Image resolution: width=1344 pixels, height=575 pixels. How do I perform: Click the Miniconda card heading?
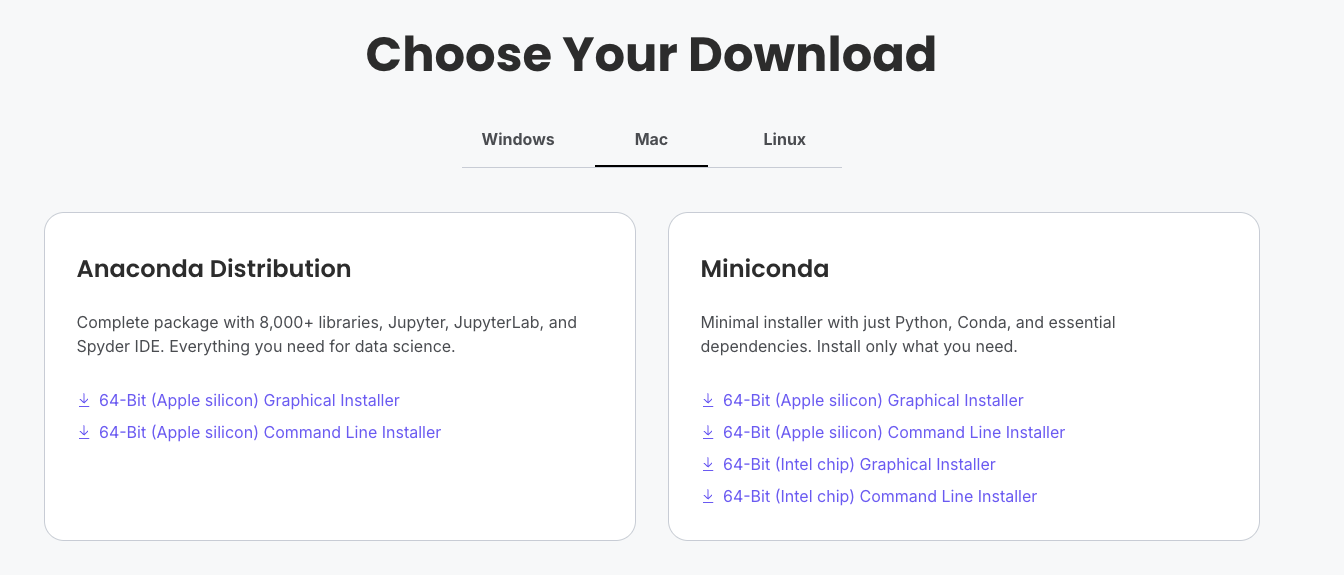[765, 269]
